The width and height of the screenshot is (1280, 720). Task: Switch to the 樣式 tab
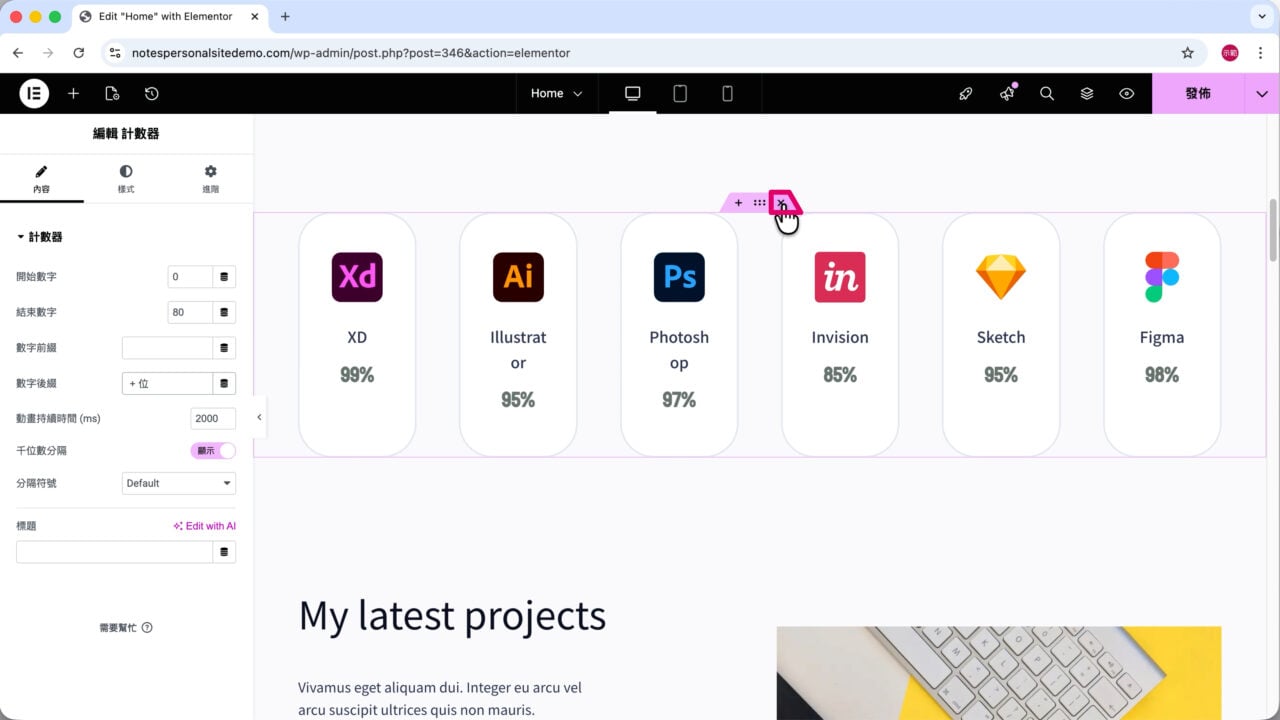pos(126,179)
